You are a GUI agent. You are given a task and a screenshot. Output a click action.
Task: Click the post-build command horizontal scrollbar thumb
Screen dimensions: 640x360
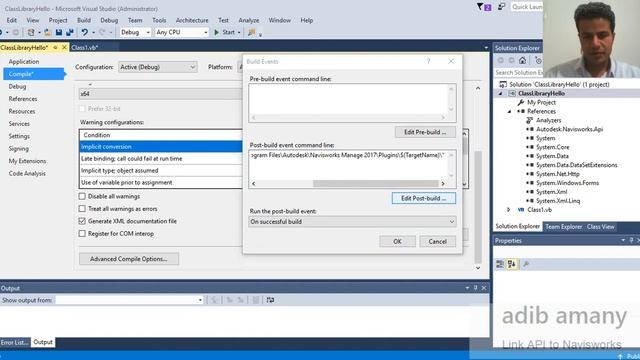pos(375,184)
